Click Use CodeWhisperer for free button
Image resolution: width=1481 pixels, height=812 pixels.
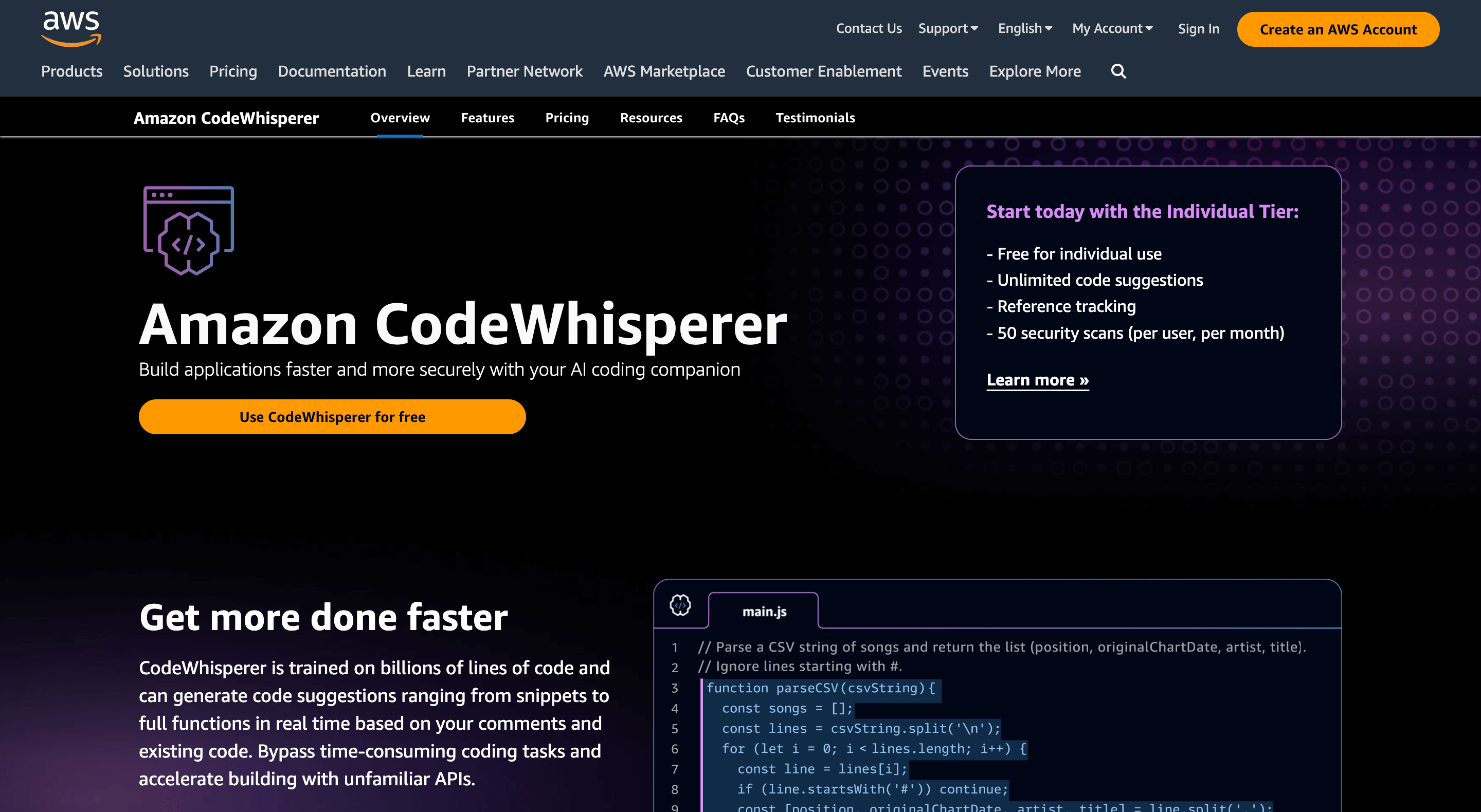(x=332, y=417)
